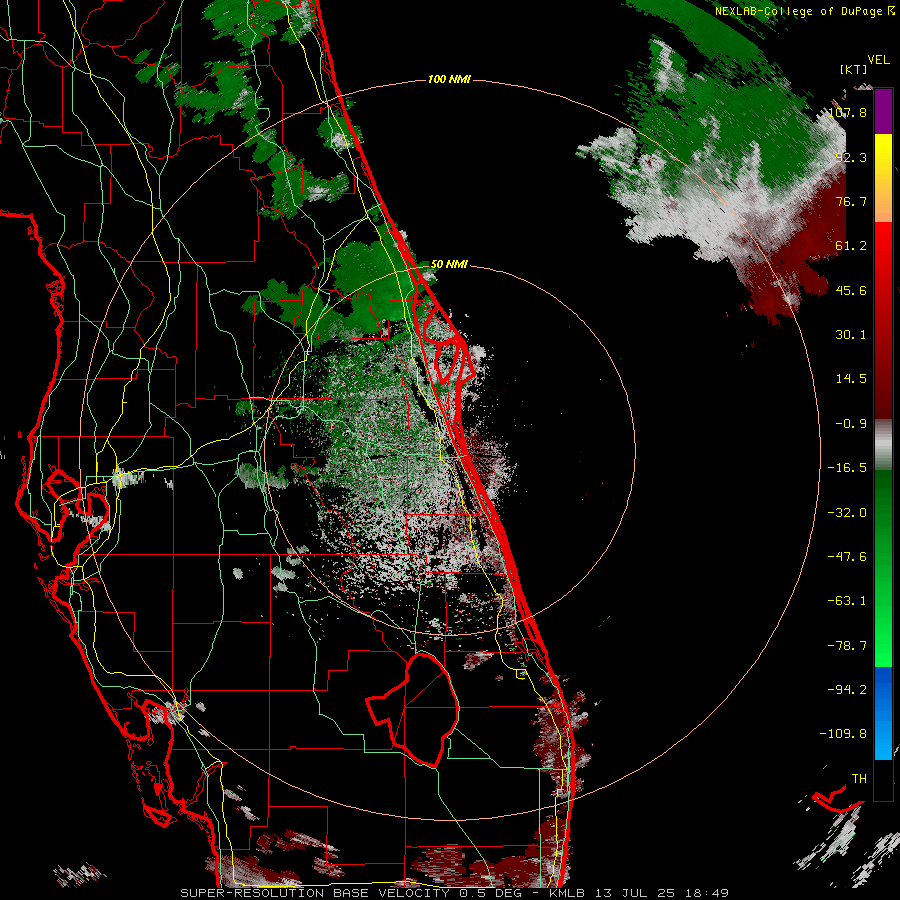900x900 pixels.
Task: Click the -78.7 value on velocity scale
Action: (x=847, y=646)
